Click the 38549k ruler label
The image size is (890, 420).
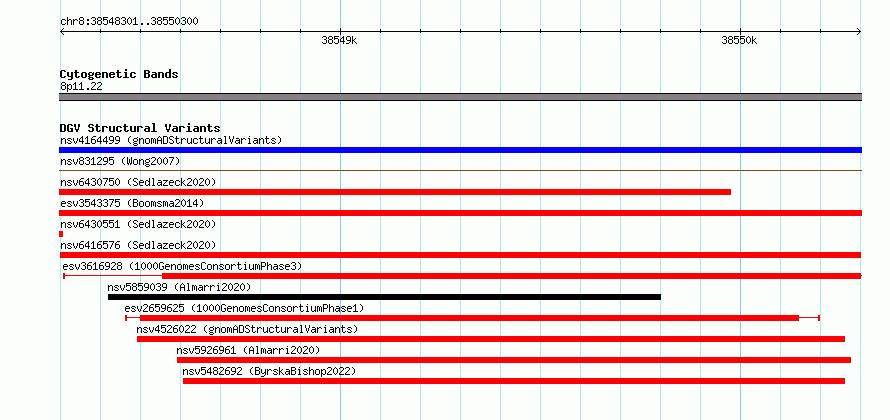click(x=339, y=40)
